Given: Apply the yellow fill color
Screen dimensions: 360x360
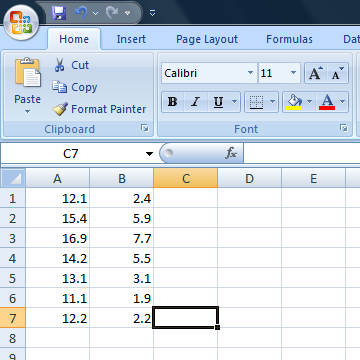Looking at the screenshot, I should pos(294,102).
